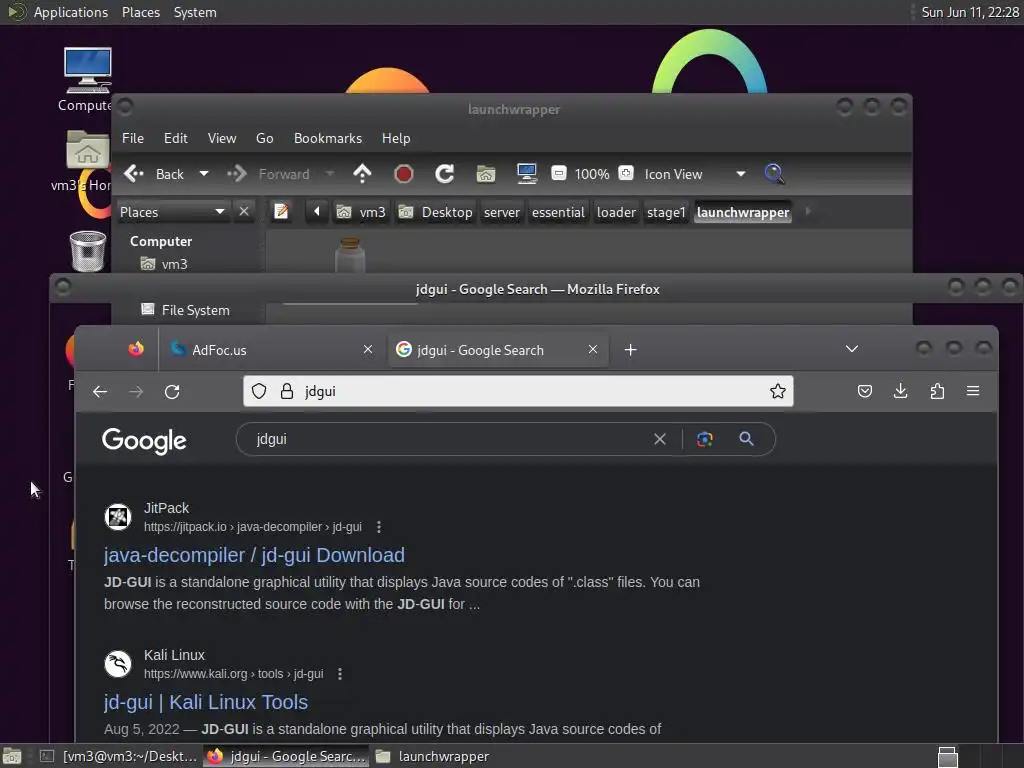Open the Applications menu in the top panel
The image size is (1024, 768).
(71, 12)
